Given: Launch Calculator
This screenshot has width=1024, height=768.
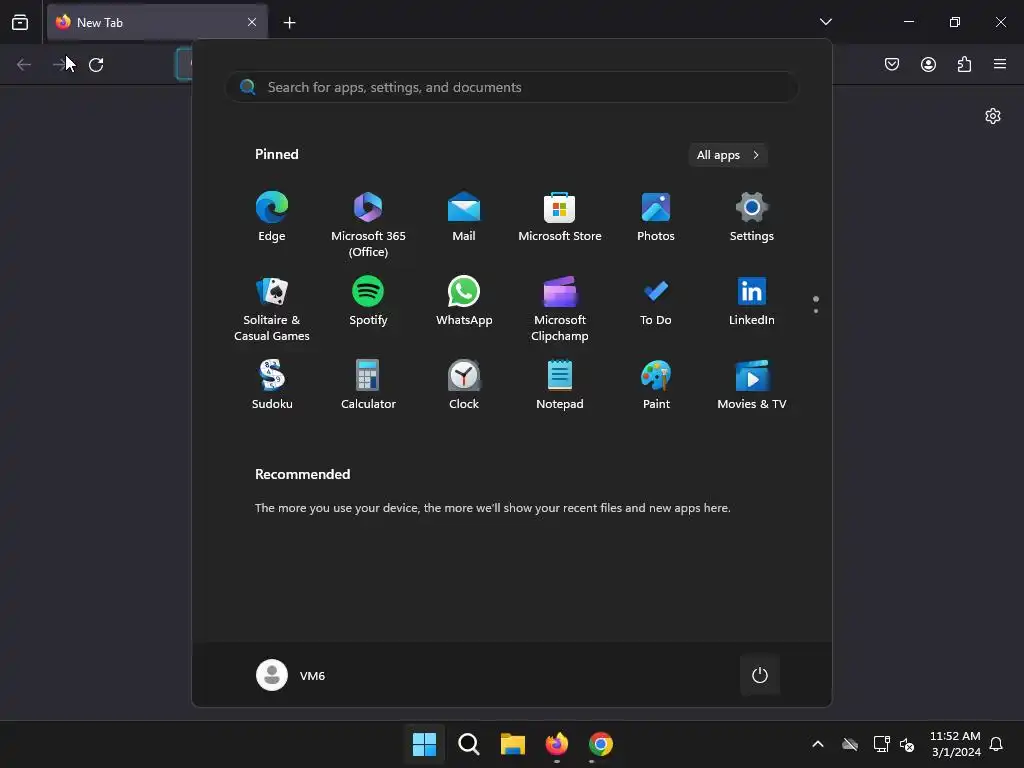Looking at the screenshot, I should point(368,385).
